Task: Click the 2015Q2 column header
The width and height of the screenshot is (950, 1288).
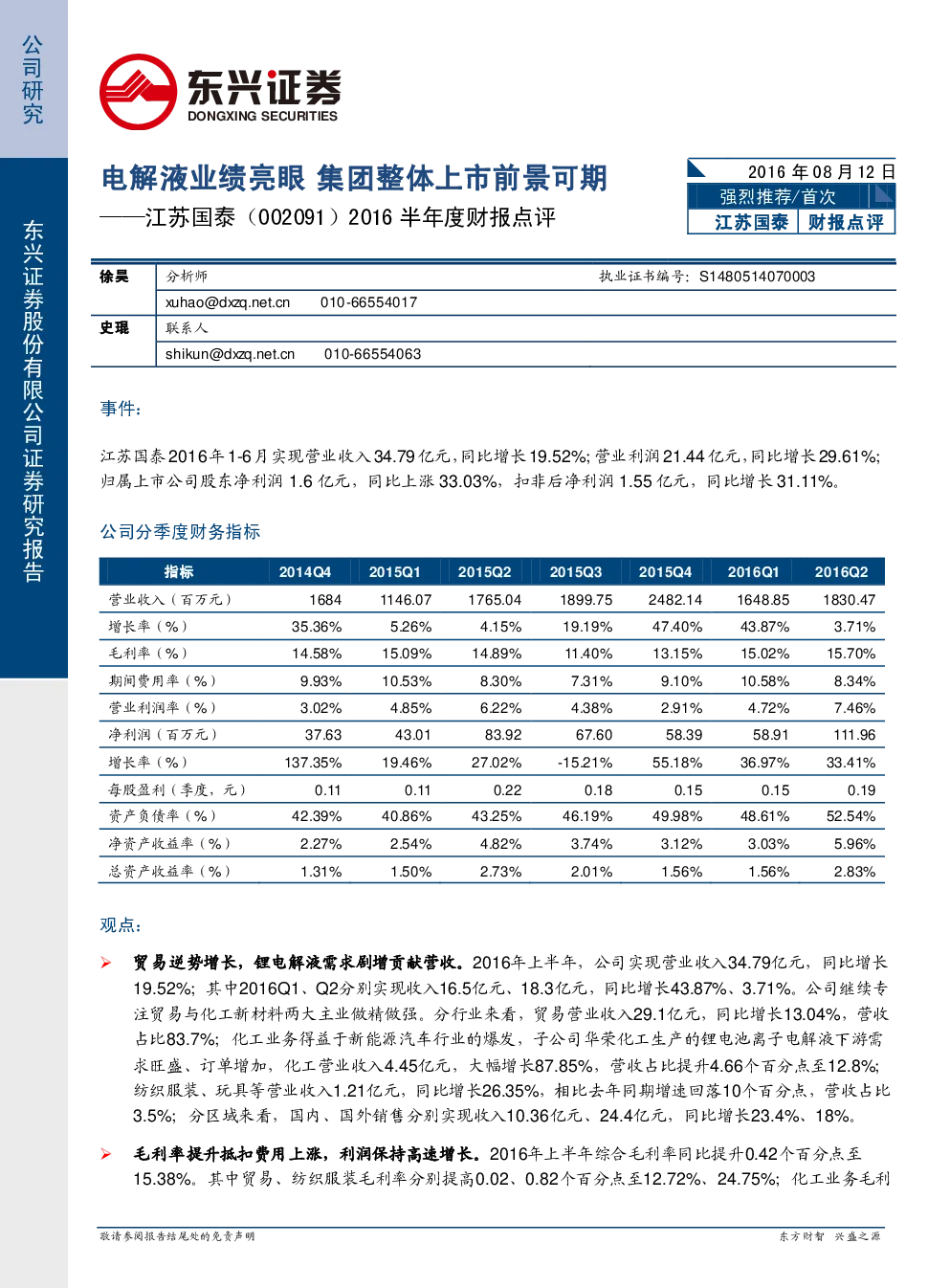Action: click(x=484, y=572)
